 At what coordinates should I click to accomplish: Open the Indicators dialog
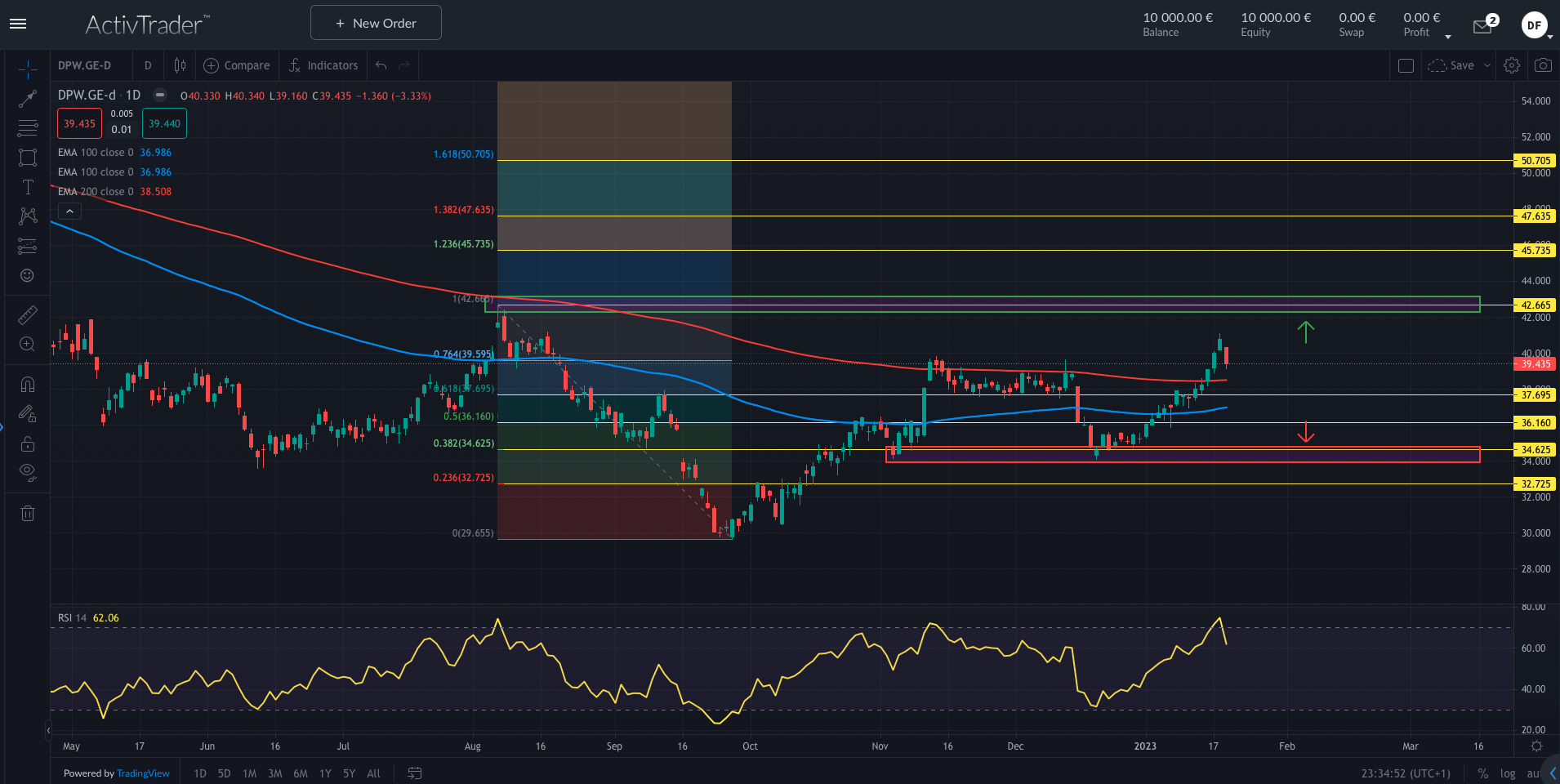click(x=323, y=65)
